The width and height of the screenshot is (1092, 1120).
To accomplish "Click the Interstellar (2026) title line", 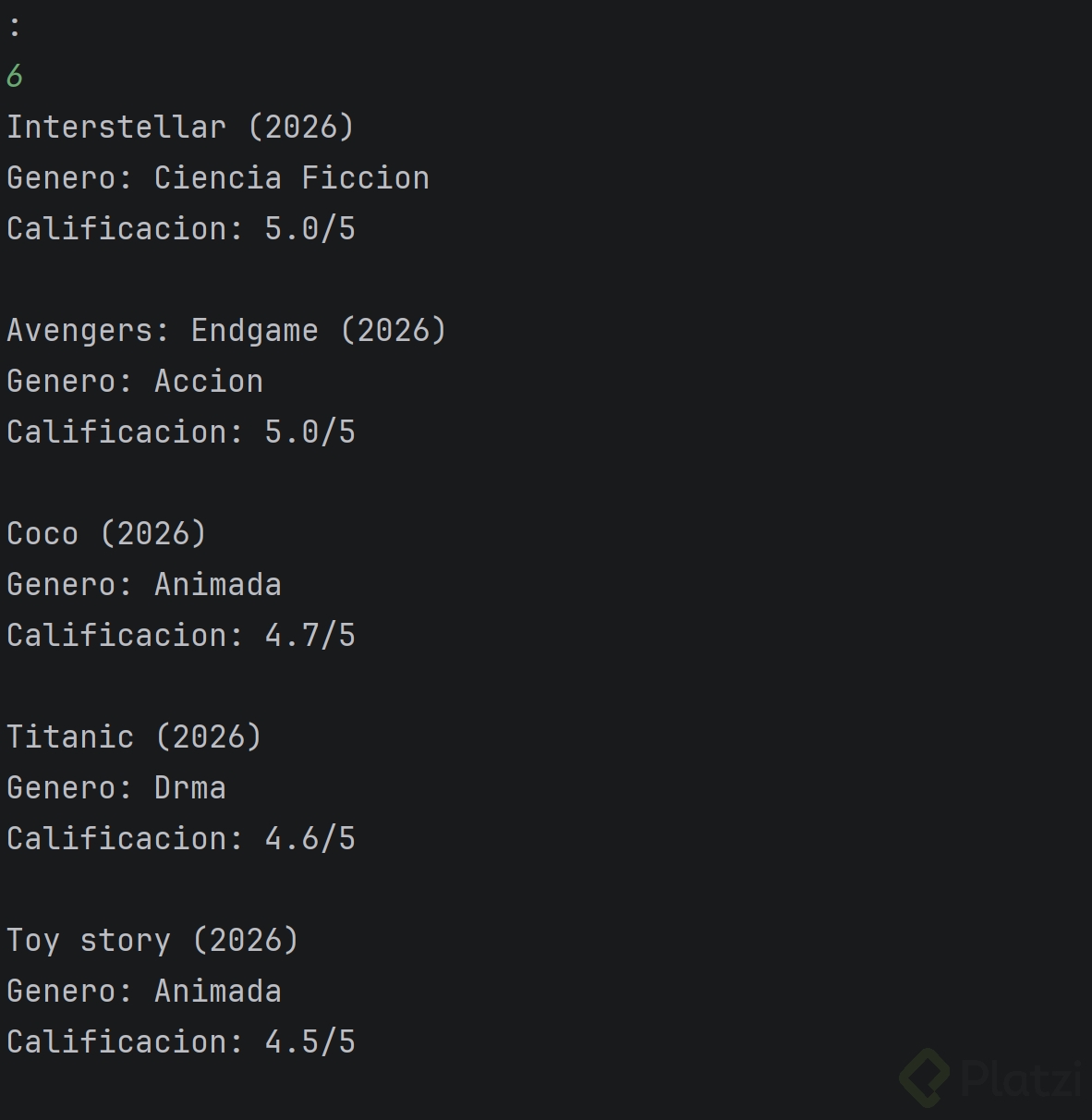I will 180,127.
